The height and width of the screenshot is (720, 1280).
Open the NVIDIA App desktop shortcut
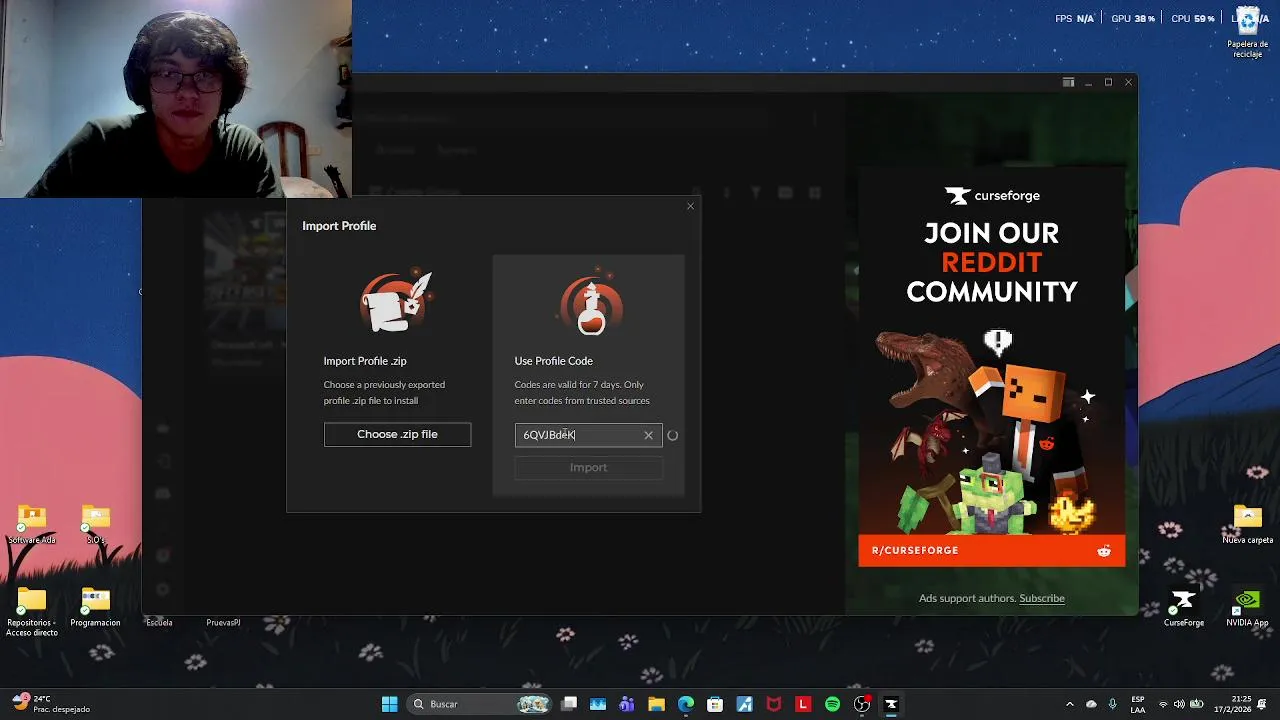[1247, 608]
